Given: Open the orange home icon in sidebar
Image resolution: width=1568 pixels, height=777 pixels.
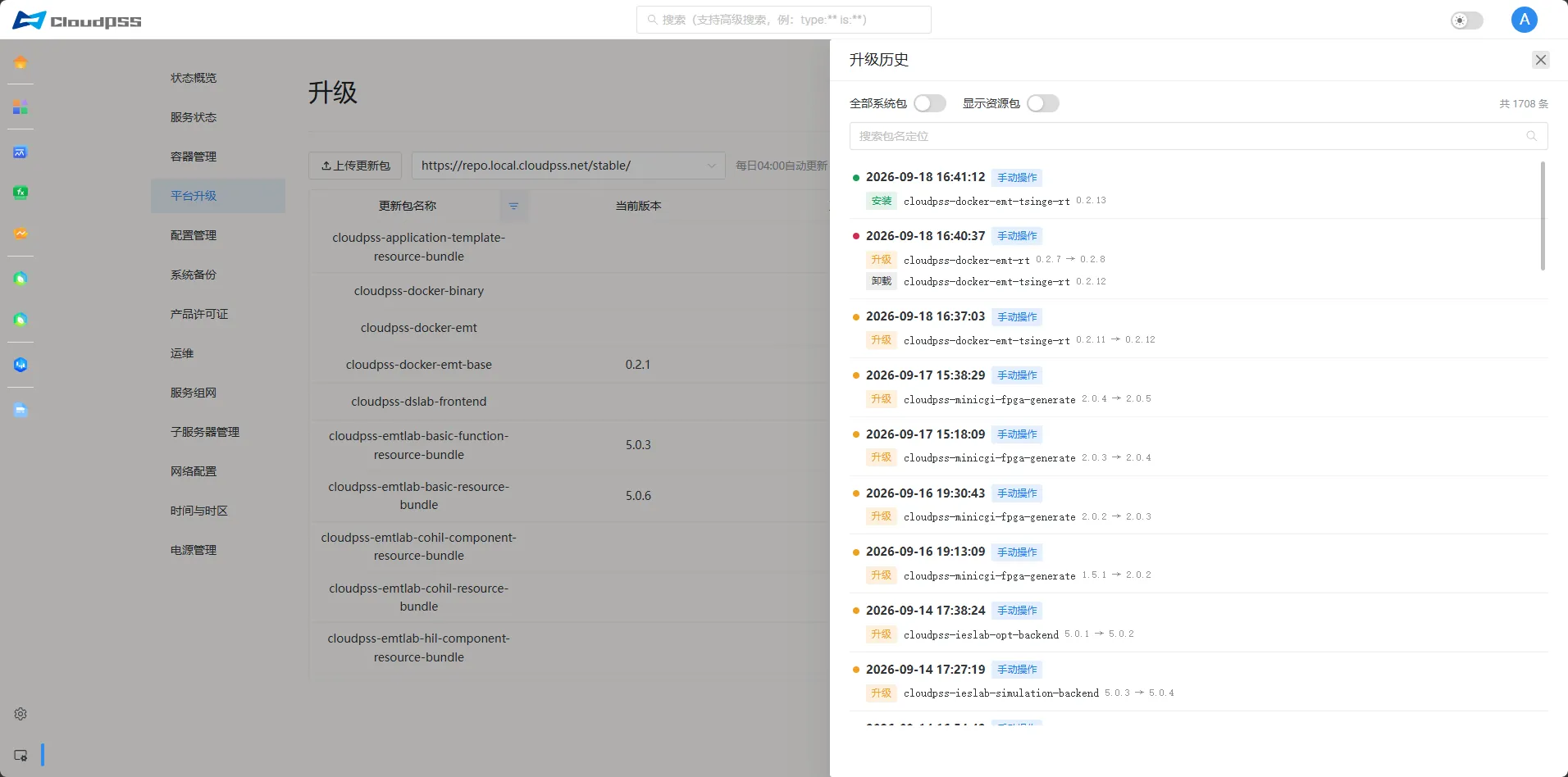Looking at the screenshot, I should click(x=21, y=63).
